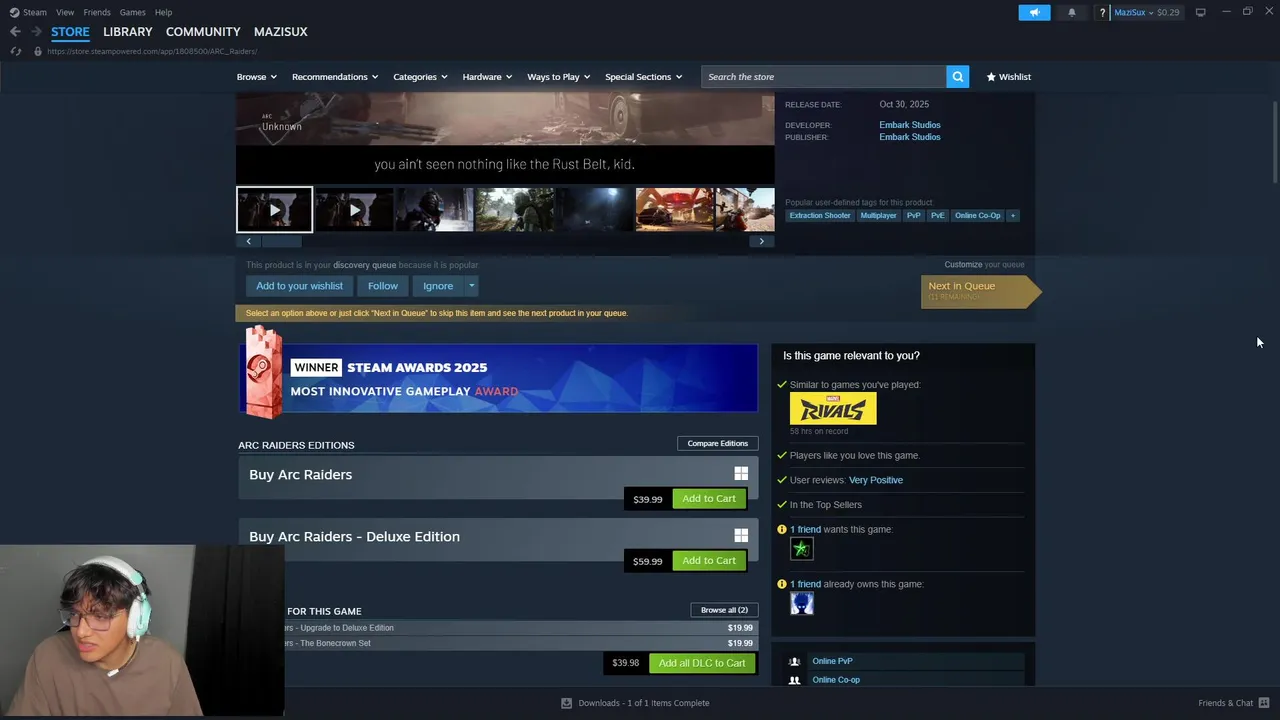Viewport: 1280px width, 720px height.
Task: Open notifications bell icon
Action: (1072, 12)
